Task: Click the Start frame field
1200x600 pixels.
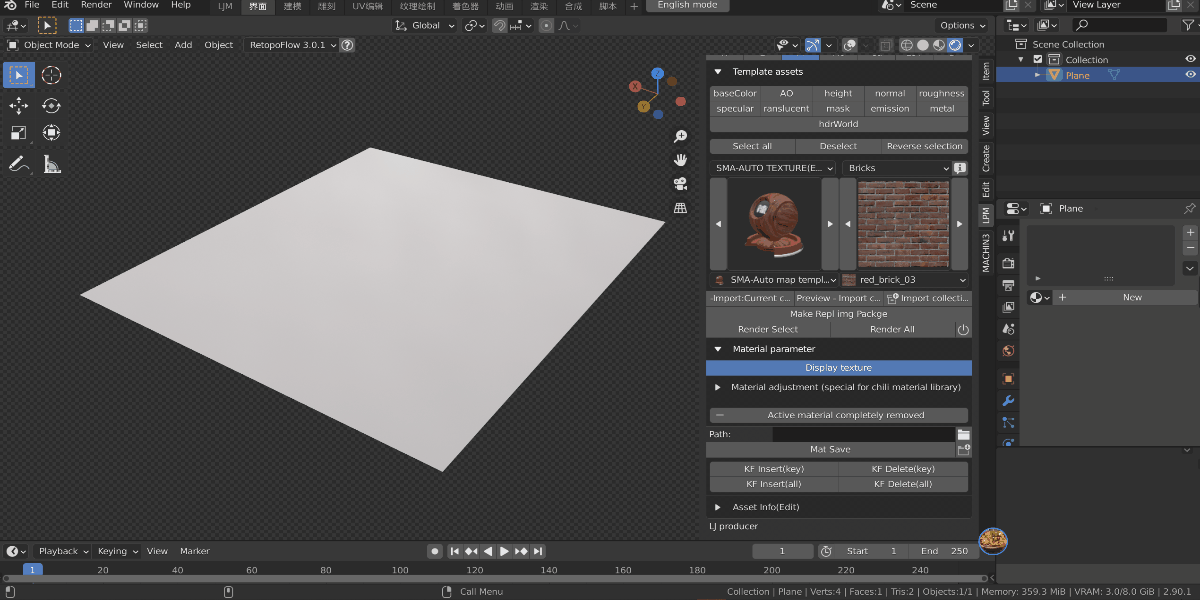Action: tap(872, 551)
